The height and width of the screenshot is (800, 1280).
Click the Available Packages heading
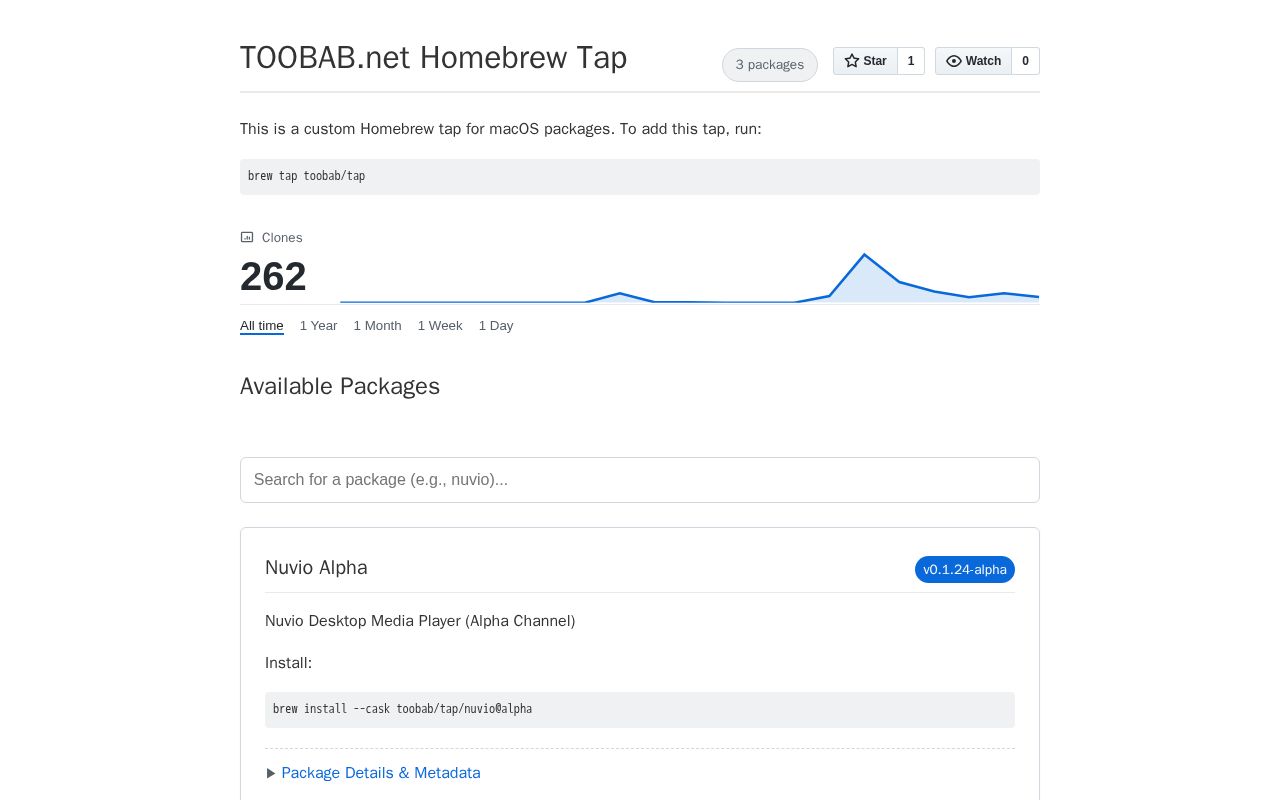pyautogui.click(x=340, y=386)
